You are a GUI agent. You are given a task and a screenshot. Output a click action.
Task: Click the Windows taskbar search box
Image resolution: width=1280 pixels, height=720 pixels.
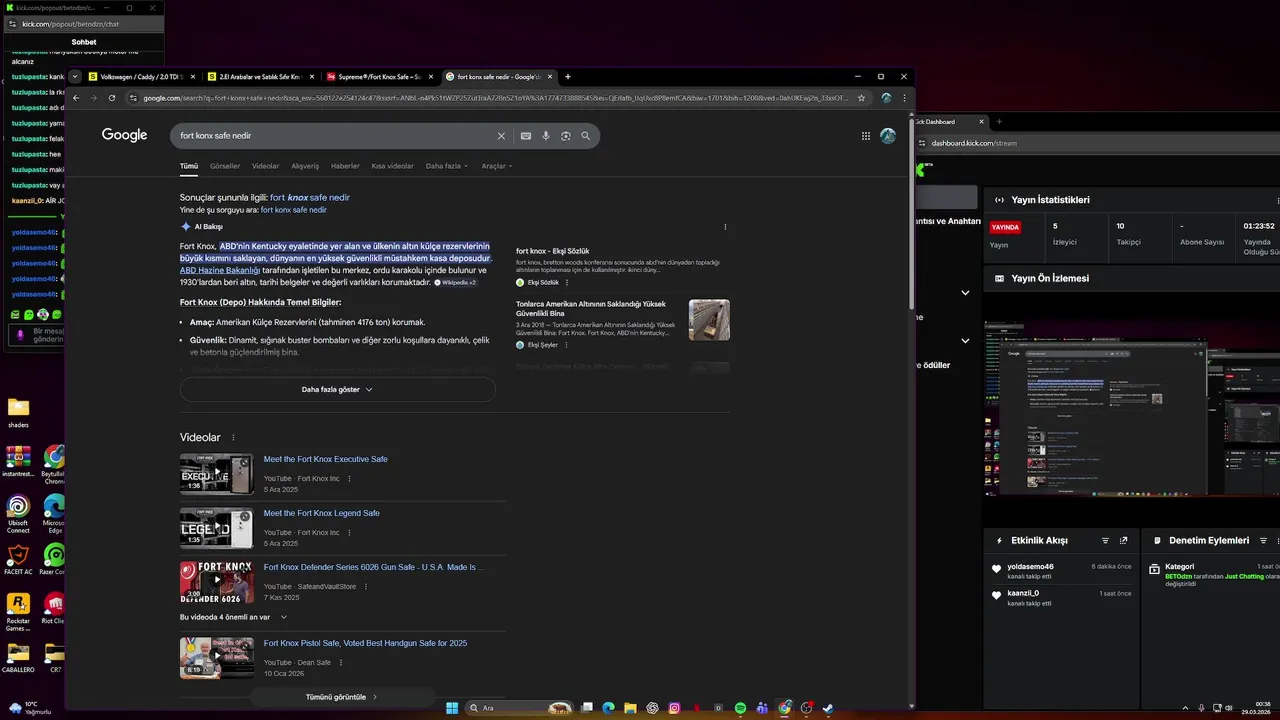pyautogui.click(x=520, y=708)
